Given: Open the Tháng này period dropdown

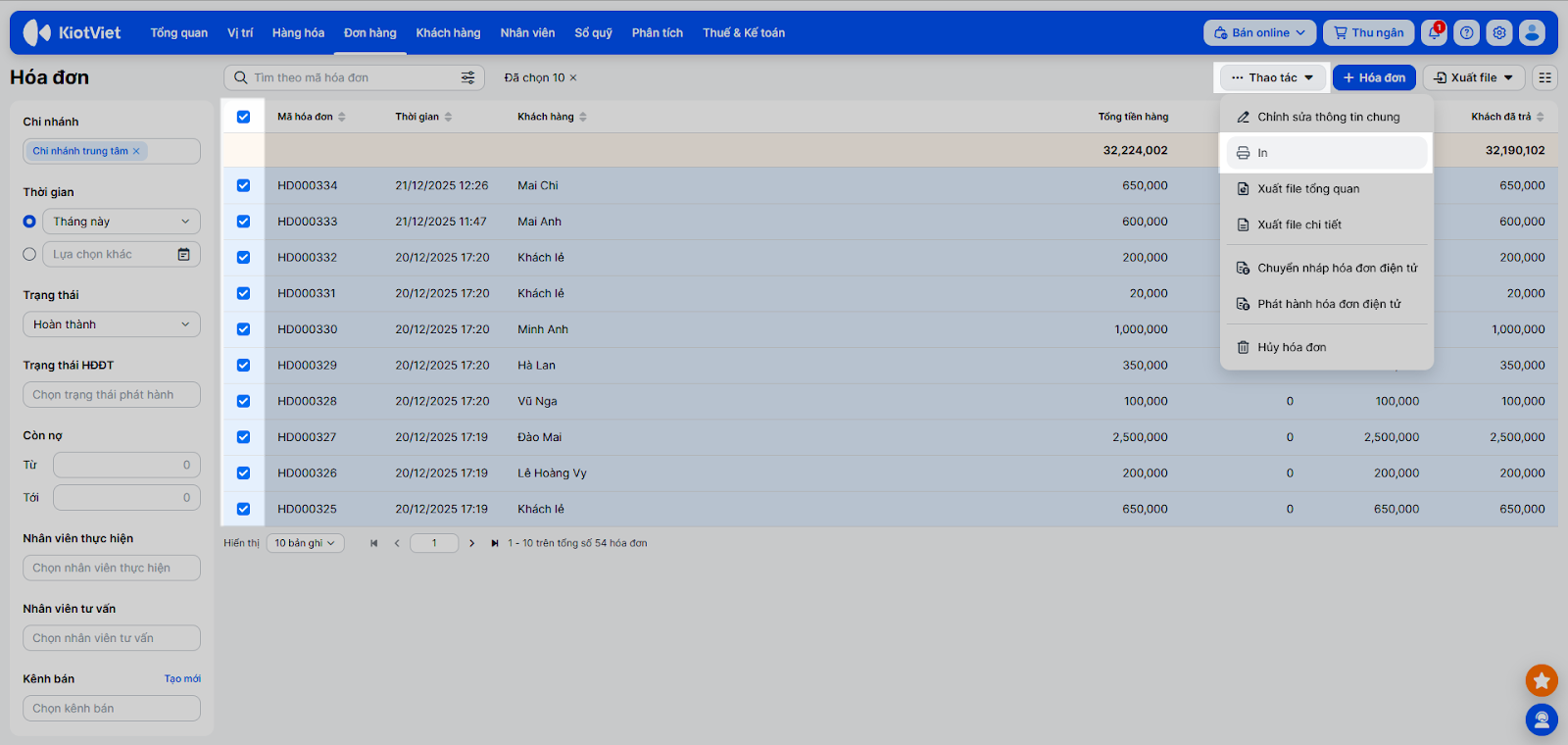Looking at the screenshot, I should click(x=122, y=222).
